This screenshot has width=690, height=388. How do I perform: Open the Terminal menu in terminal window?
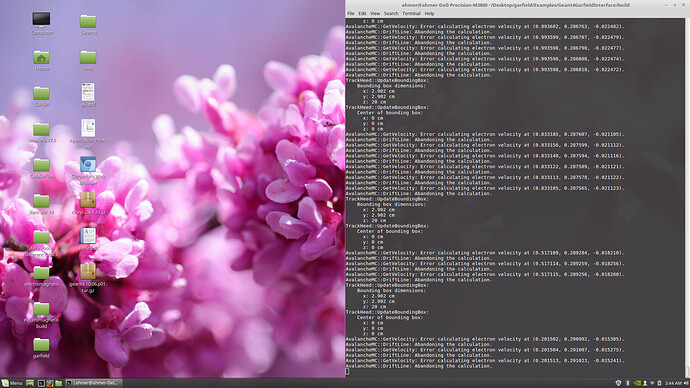411,13
